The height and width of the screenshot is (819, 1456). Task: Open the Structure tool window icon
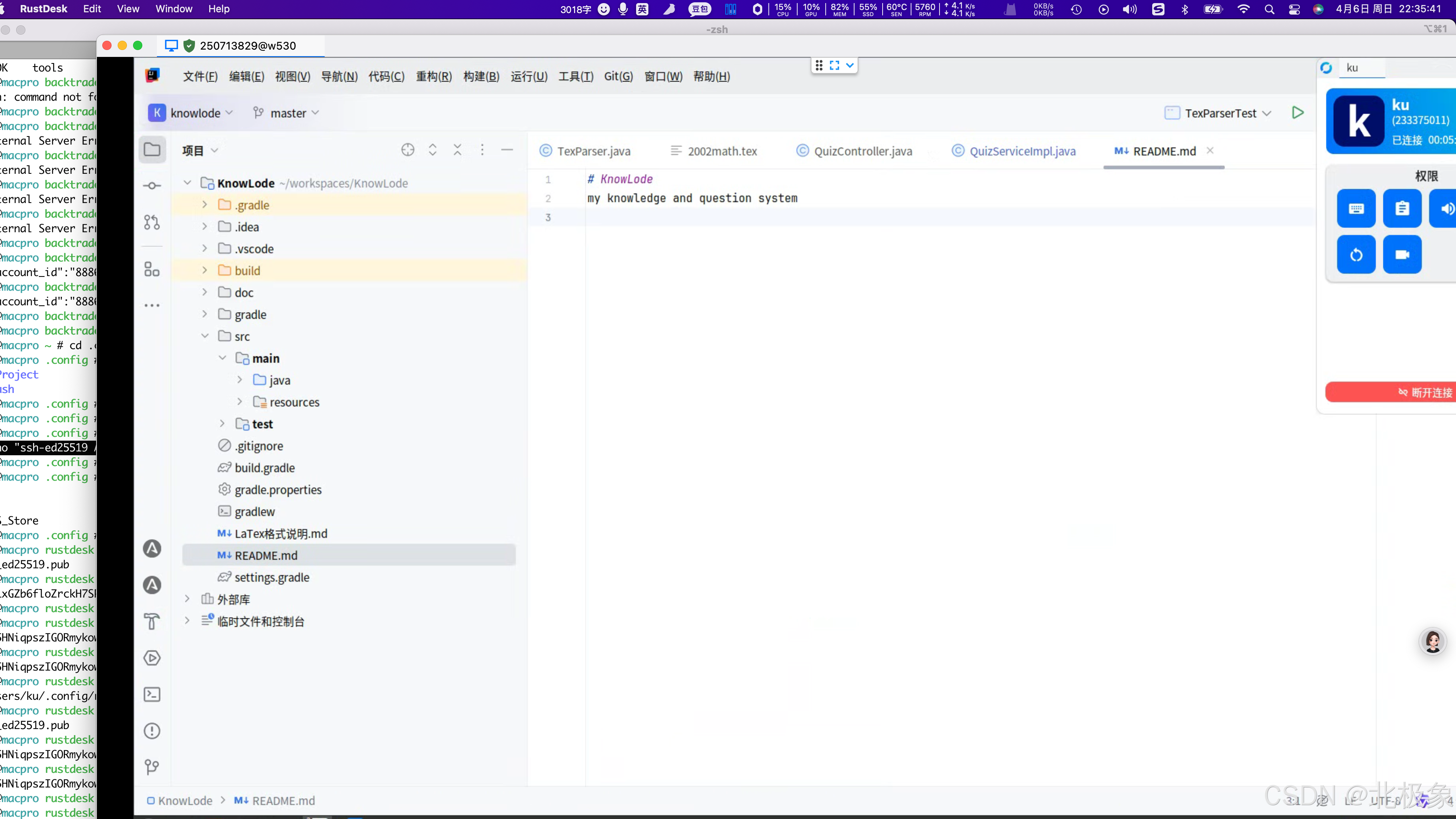[x=152, y=269]
